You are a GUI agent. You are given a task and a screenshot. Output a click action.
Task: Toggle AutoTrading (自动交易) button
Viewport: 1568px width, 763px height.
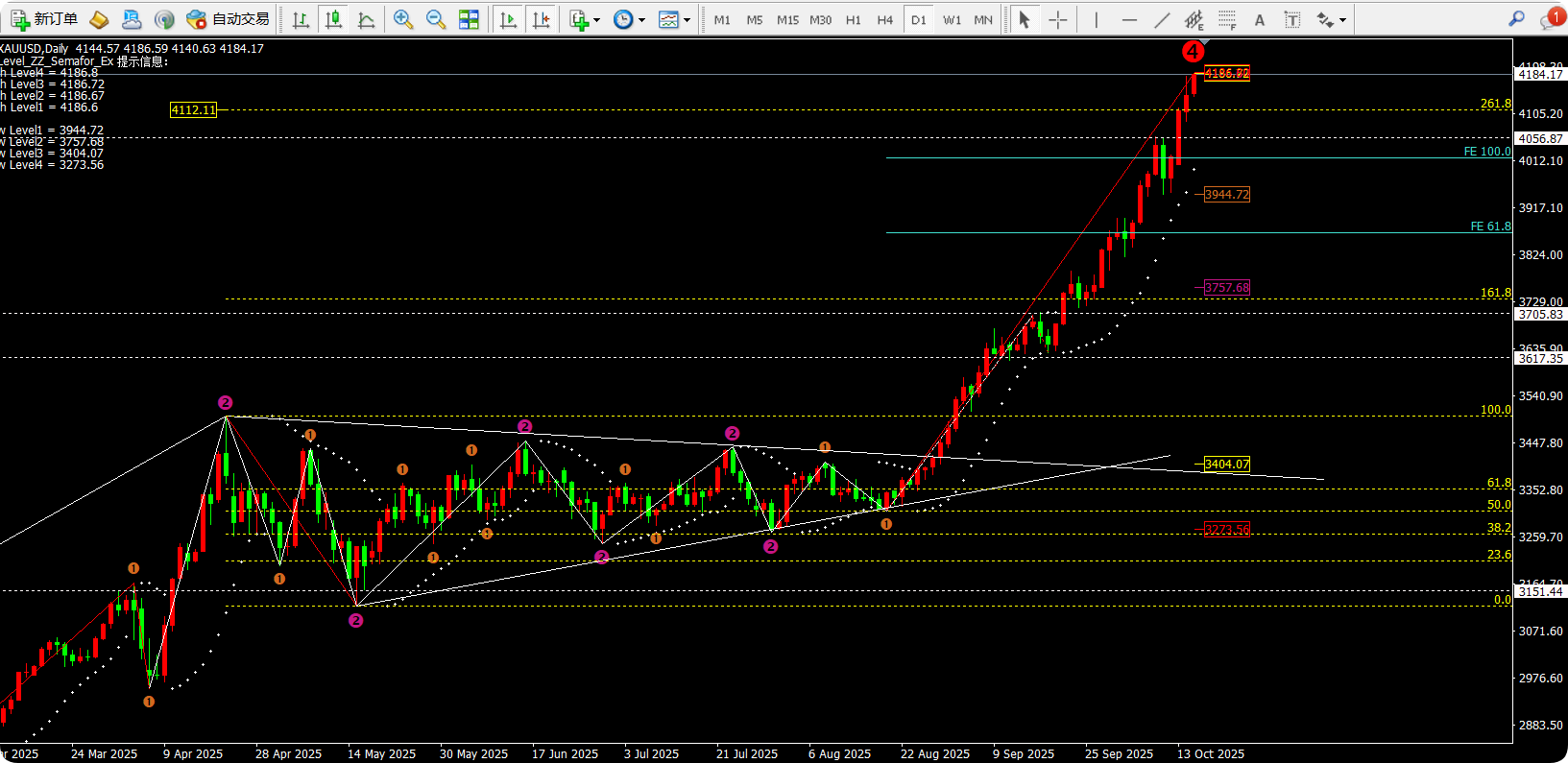[228, 19]
